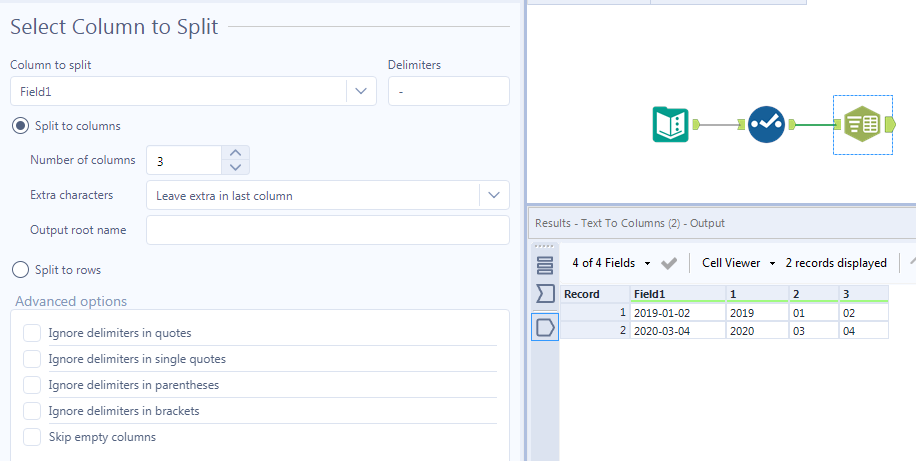Select the connection between Select and Text To Columns

816,124
